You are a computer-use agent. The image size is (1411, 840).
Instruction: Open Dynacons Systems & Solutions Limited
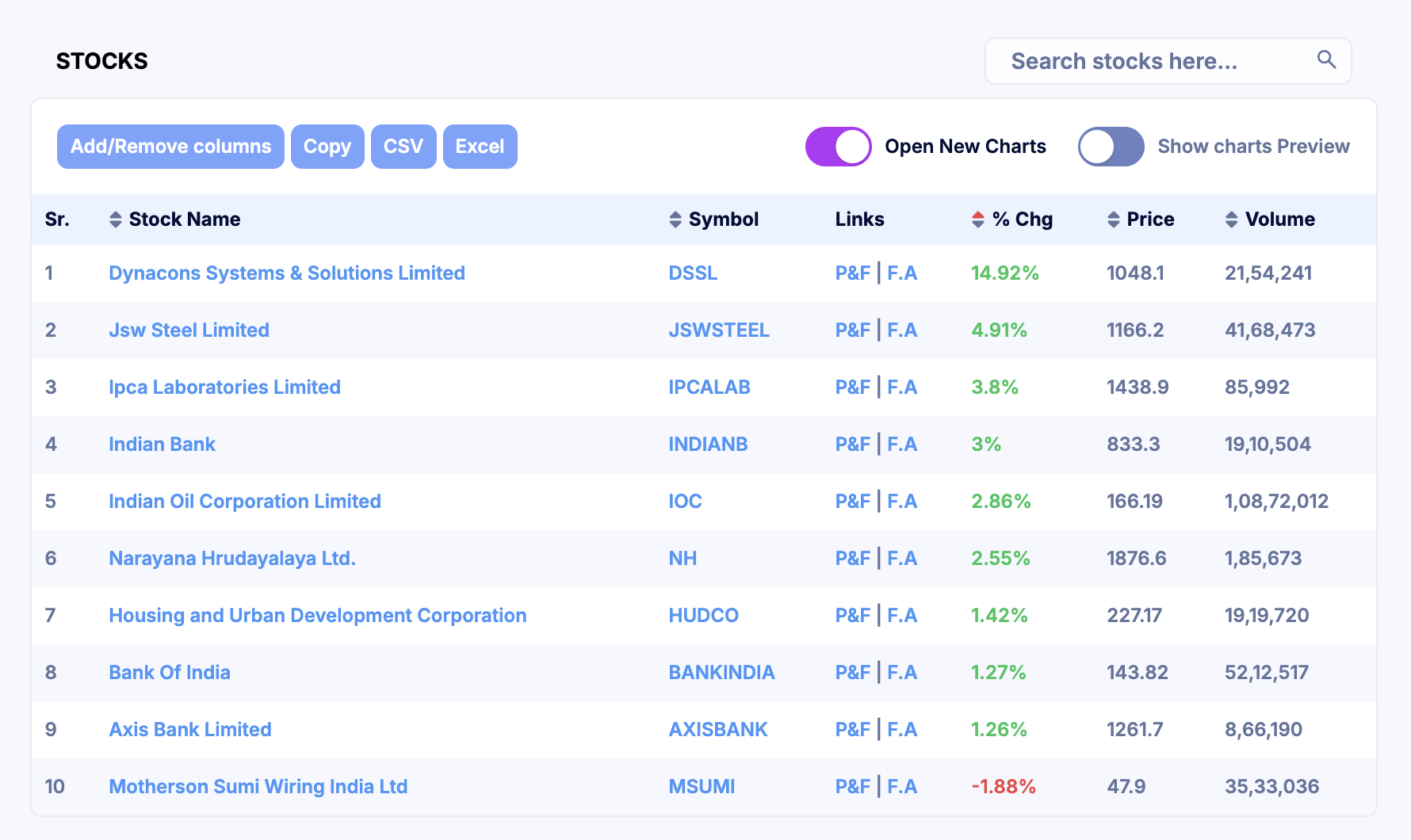tap(287, 273)
